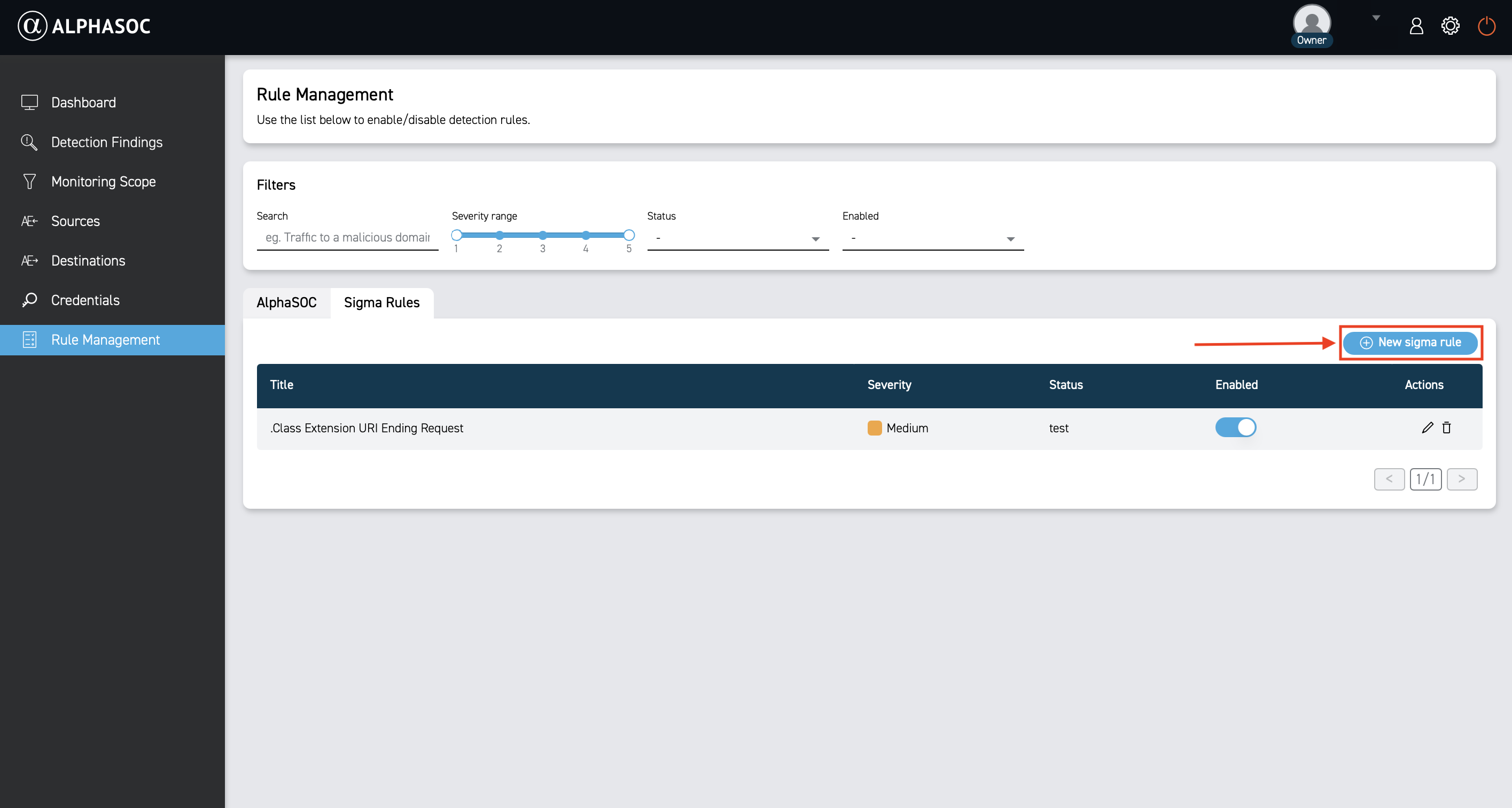
Task: Go to Monitoring Scope in the sidebar
Action: tap(103, 182)
